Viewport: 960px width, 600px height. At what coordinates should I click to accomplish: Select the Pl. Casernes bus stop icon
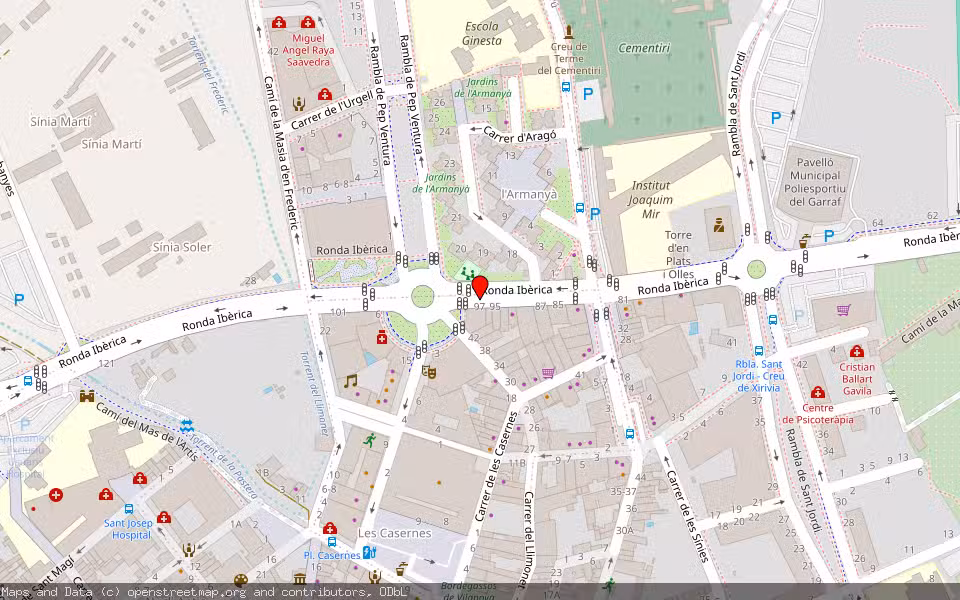click(x=332, y=542)
